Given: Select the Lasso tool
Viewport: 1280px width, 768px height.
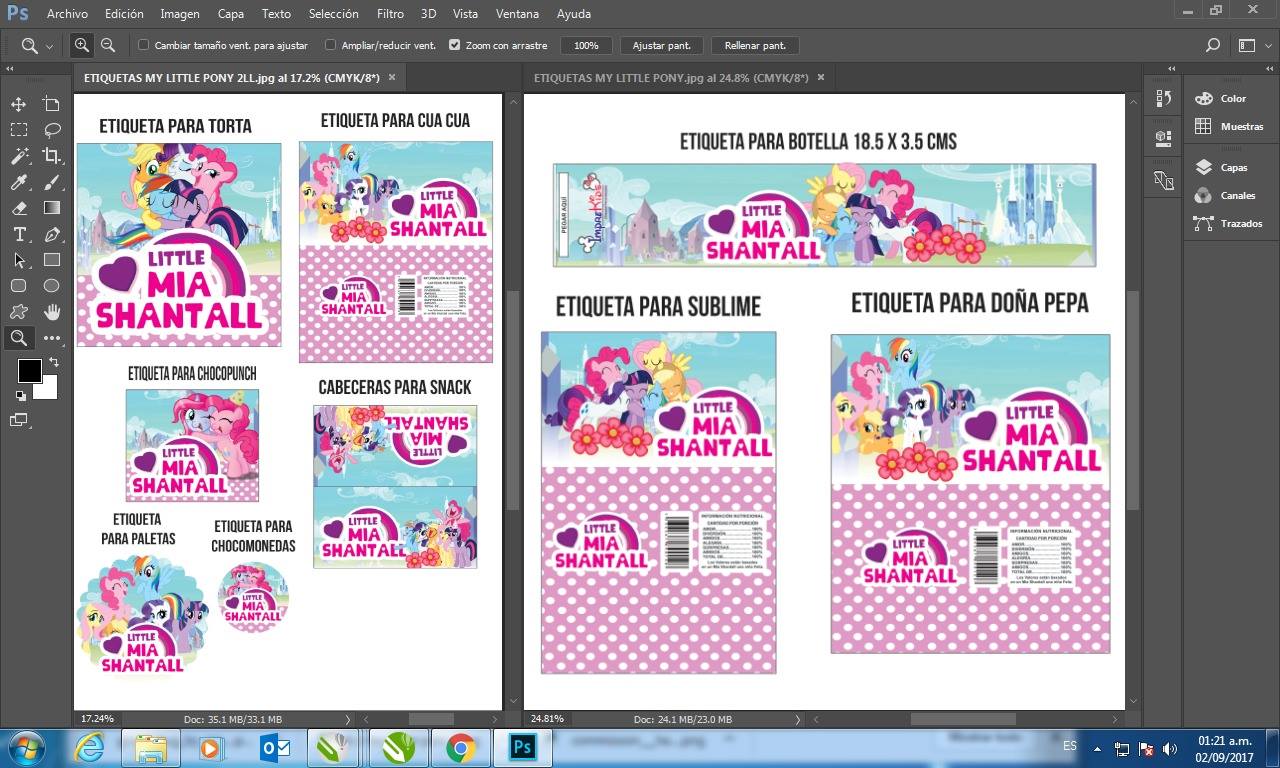Looking at the screenshot, I should coord(51,130).
